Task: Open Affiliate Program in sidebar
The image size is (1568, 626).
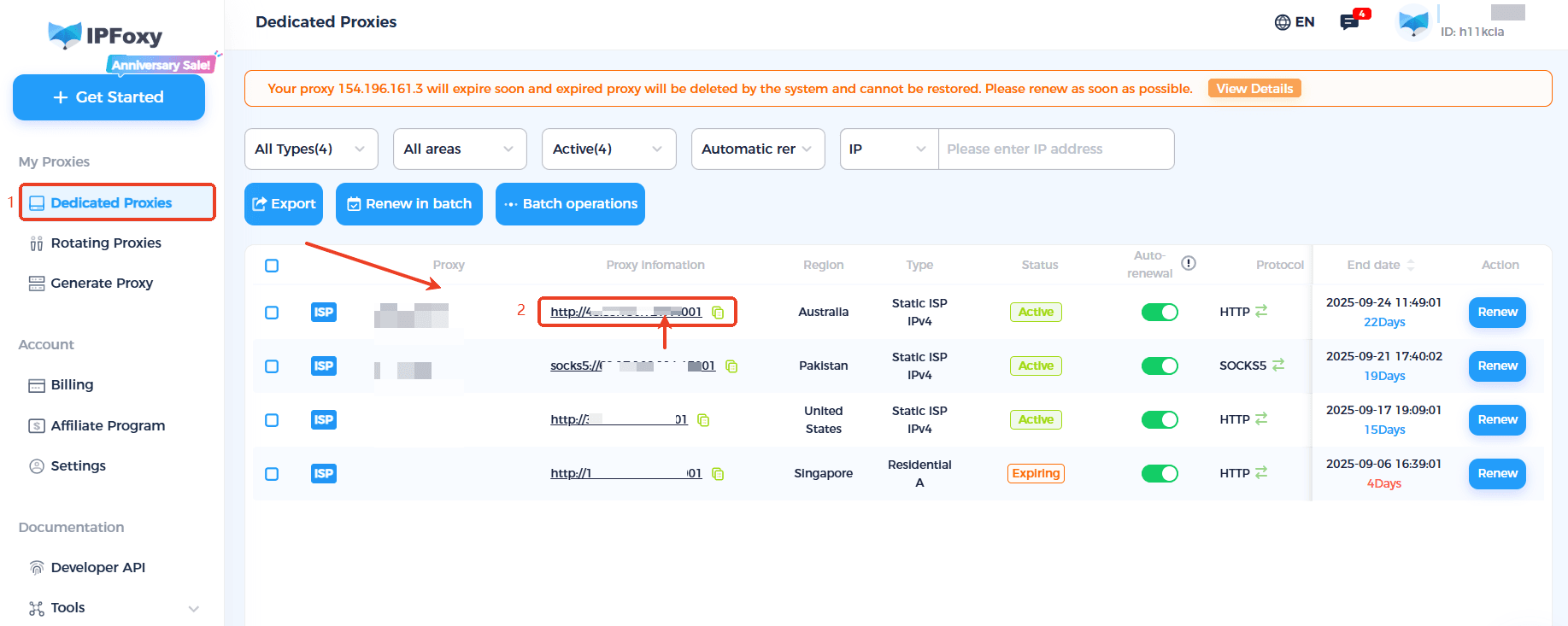Action: tap(108, 426)
